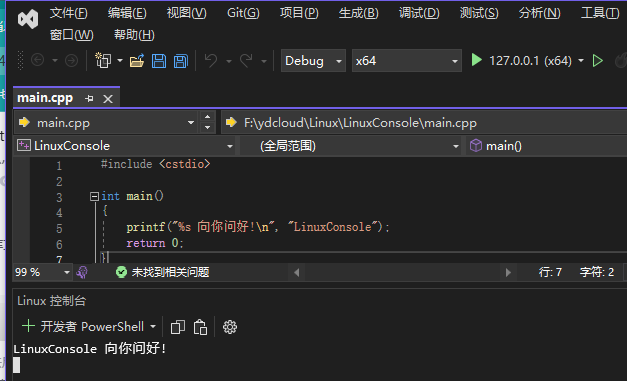Click the 行: 7 line indicator
Screen dimensions: 627x381
pyautogui.click(x=550, y=272)
